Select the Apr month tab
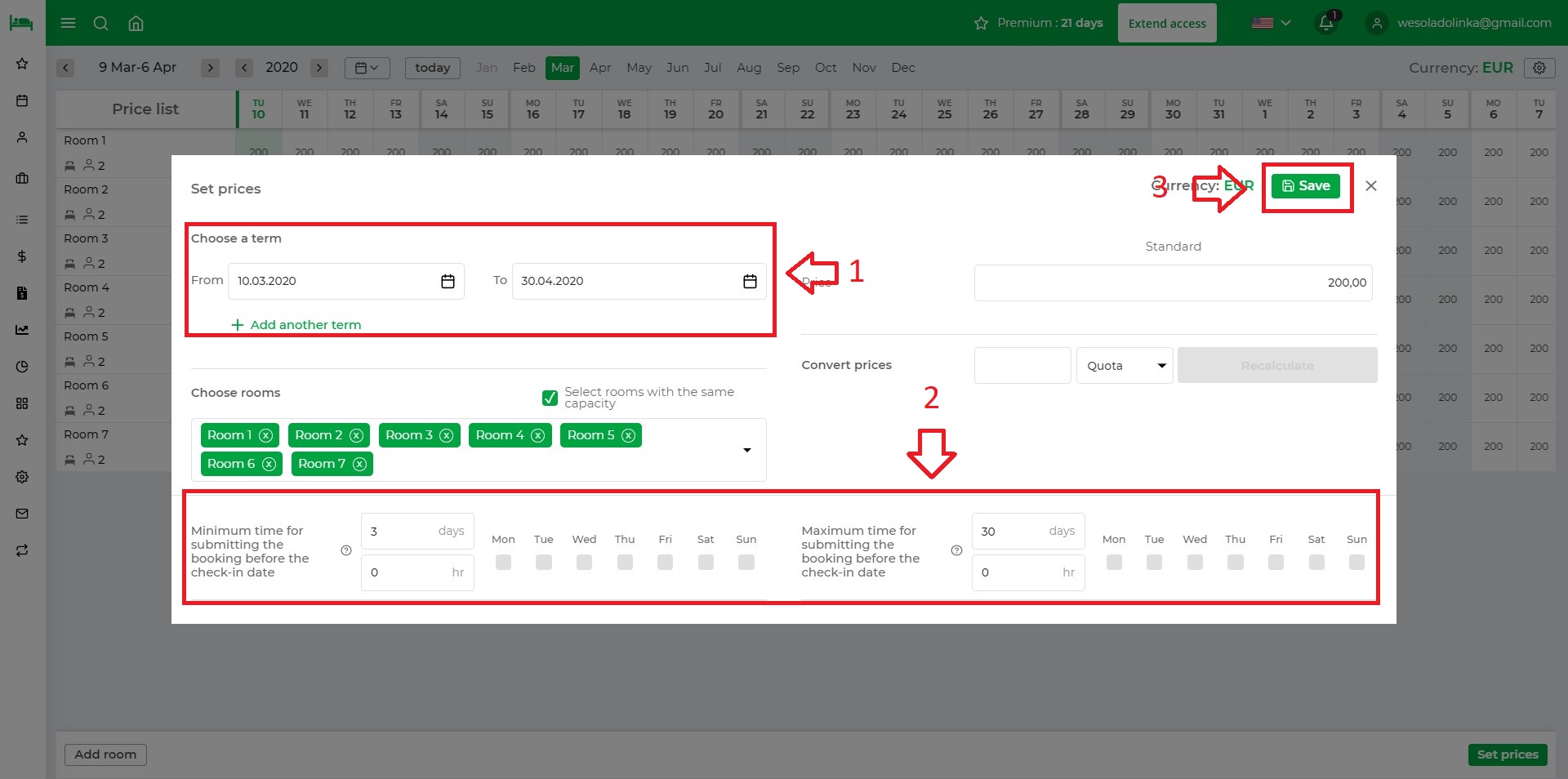Viewport: 1568px width, 779px height. (x=600, y=68)
